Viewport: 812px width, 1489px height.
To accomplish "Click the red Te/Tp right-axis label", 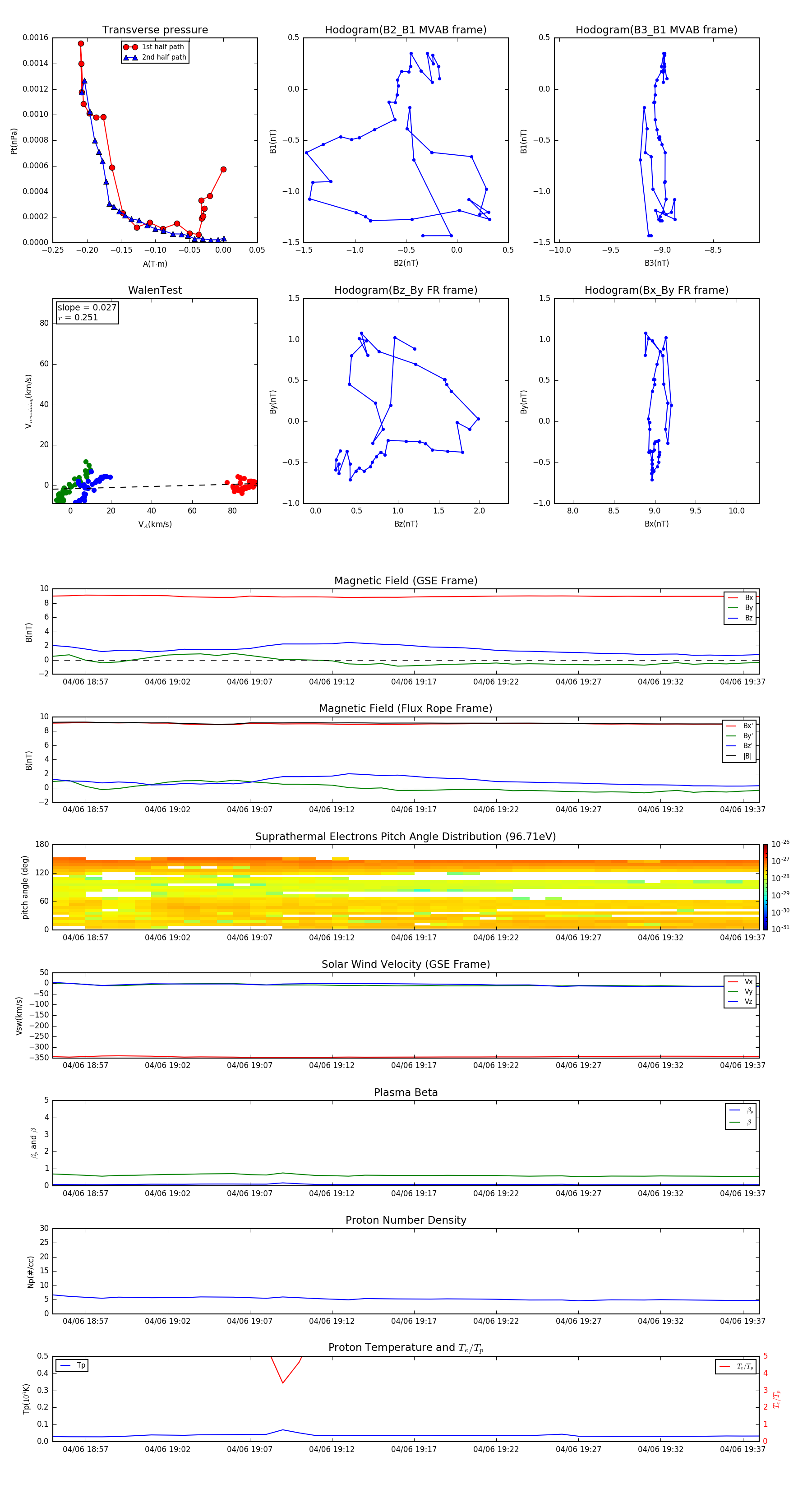I will click(x=777, y=1399).
